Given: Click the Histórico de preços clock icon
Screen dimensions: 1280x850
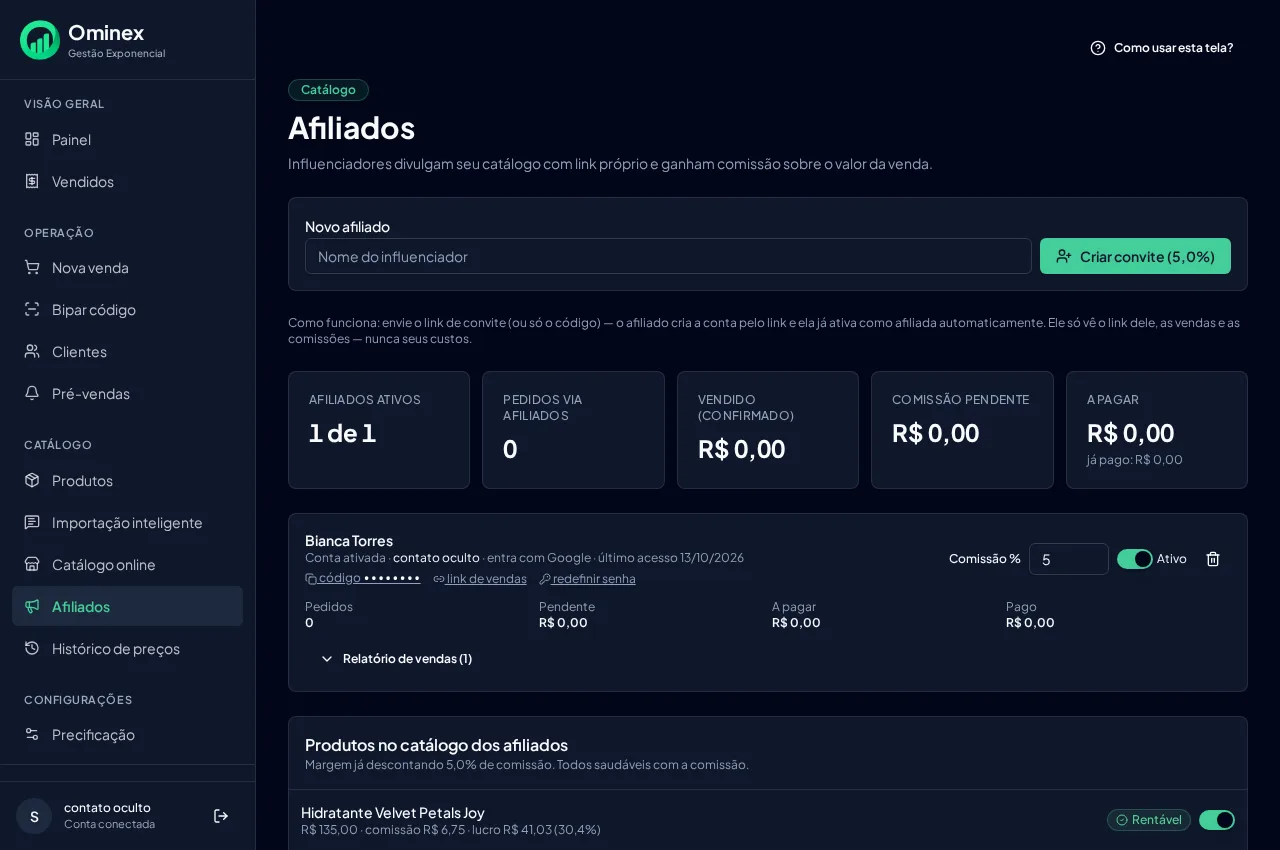Looking at the screenshot, I should [x=32, y=648].
